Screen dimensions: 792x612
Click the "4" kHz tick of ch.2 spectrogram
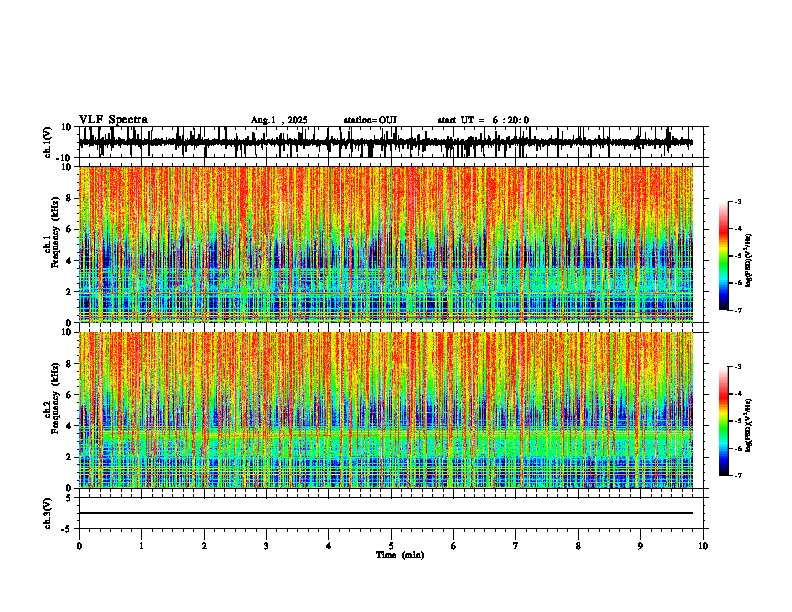pos(70,426)
